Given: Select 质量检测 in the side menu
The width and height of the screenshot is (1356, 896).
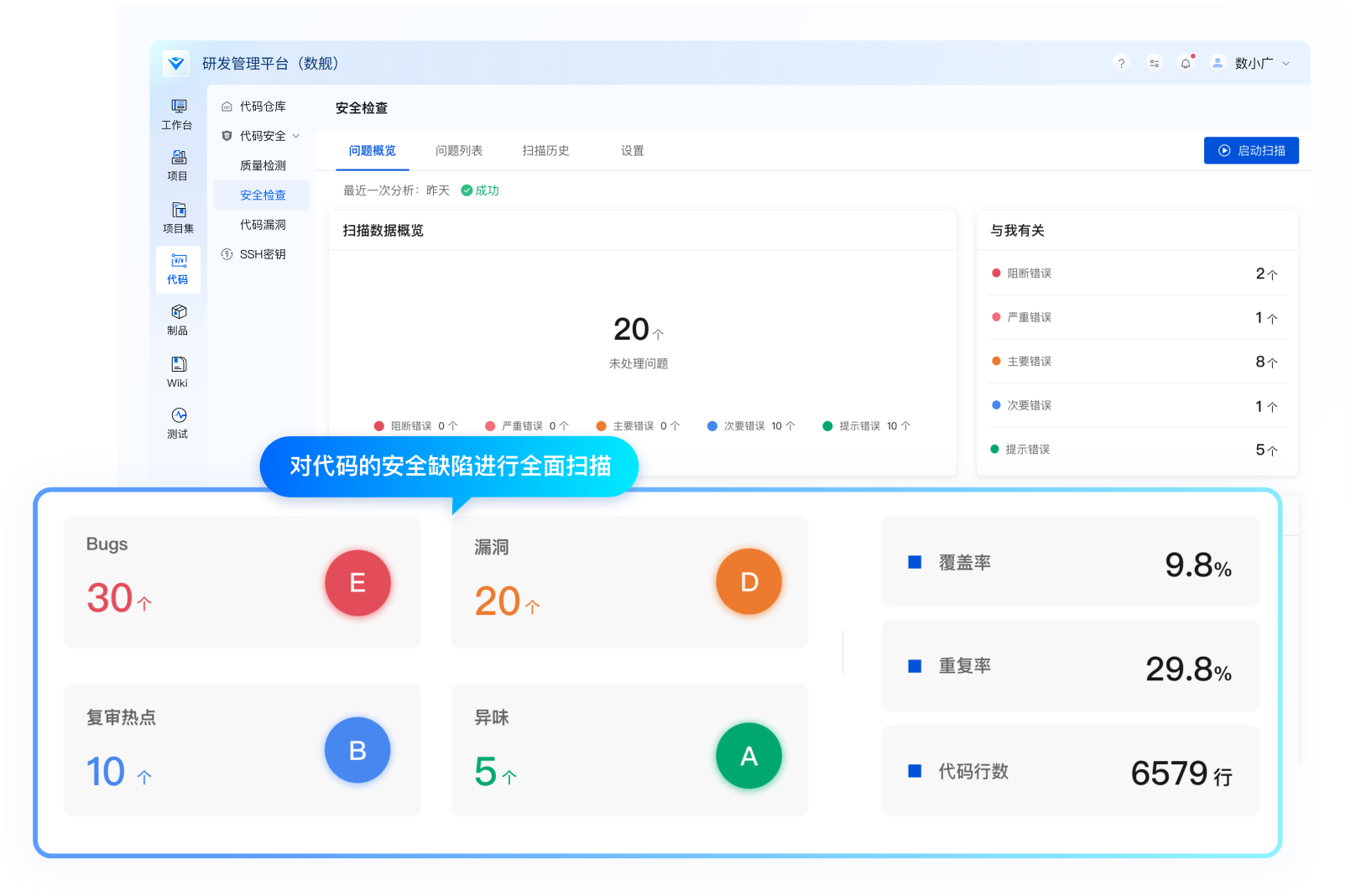Looking at the screenshot, I should tap(263, 166).
